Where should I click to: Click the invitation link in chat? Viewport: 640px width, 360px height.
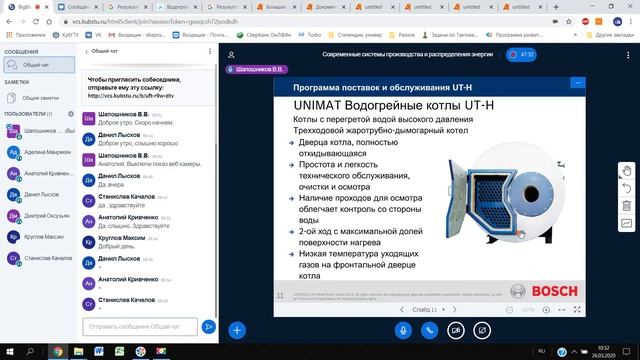(131, 96)
